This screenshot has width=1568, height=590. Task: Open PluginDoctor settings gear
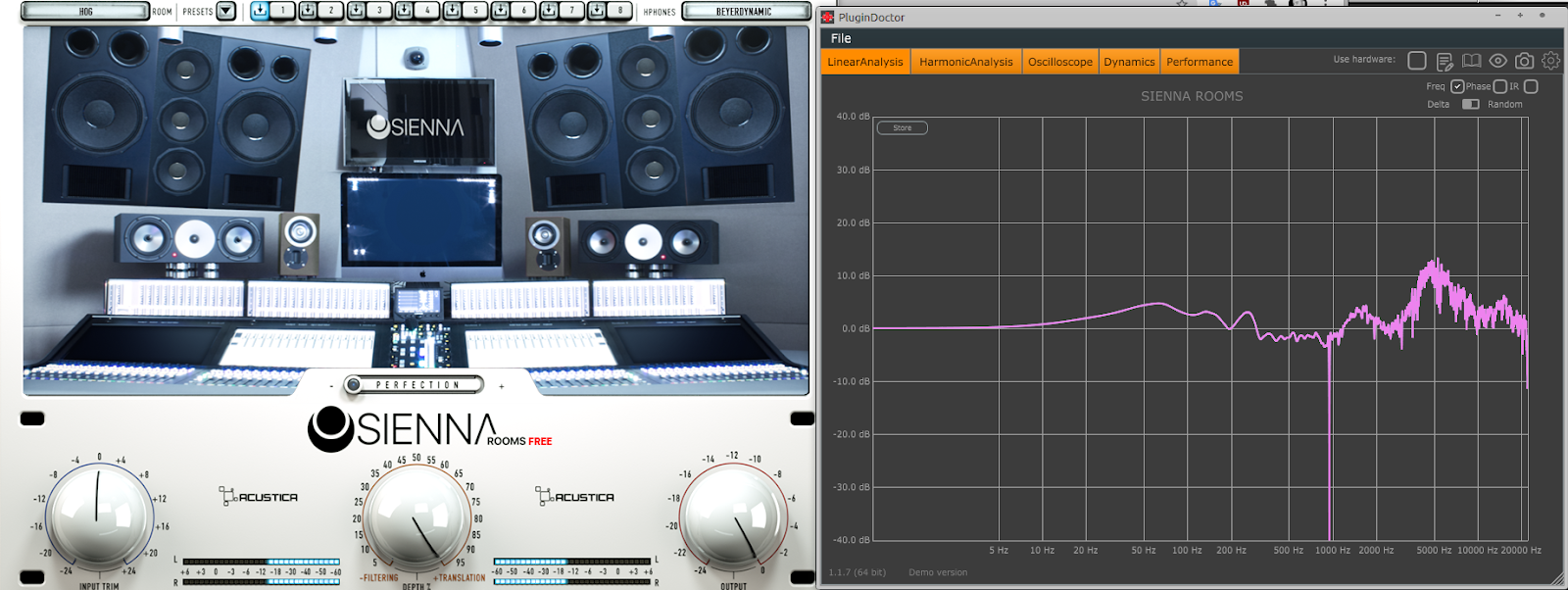coord(1550,61)
